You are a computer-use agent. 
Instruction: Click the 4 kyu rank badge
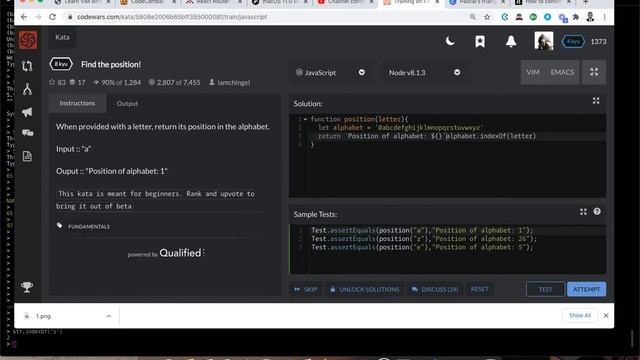(x=573, y=42)
